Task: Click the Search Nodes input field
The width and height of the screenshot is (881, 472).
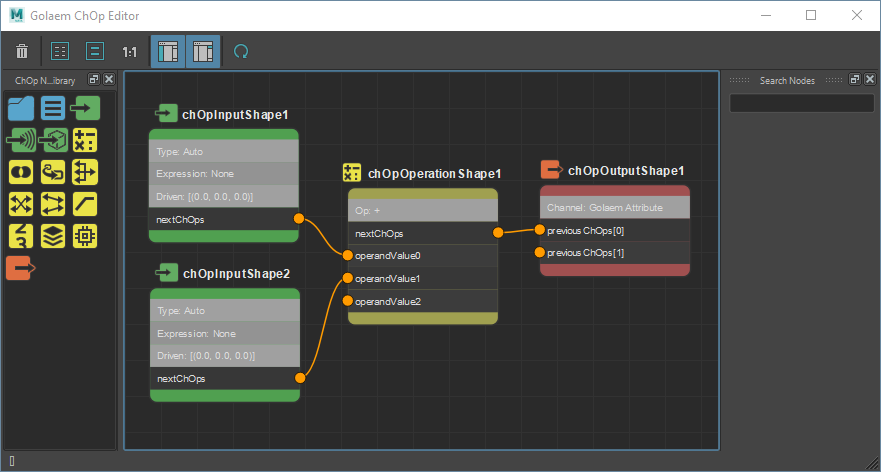Action: (x=802, y=103)
